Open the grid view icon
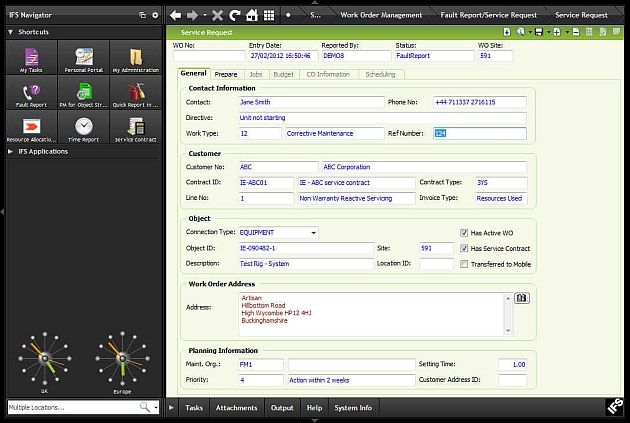Screen dimensions: 630x423 pos(269,15)
